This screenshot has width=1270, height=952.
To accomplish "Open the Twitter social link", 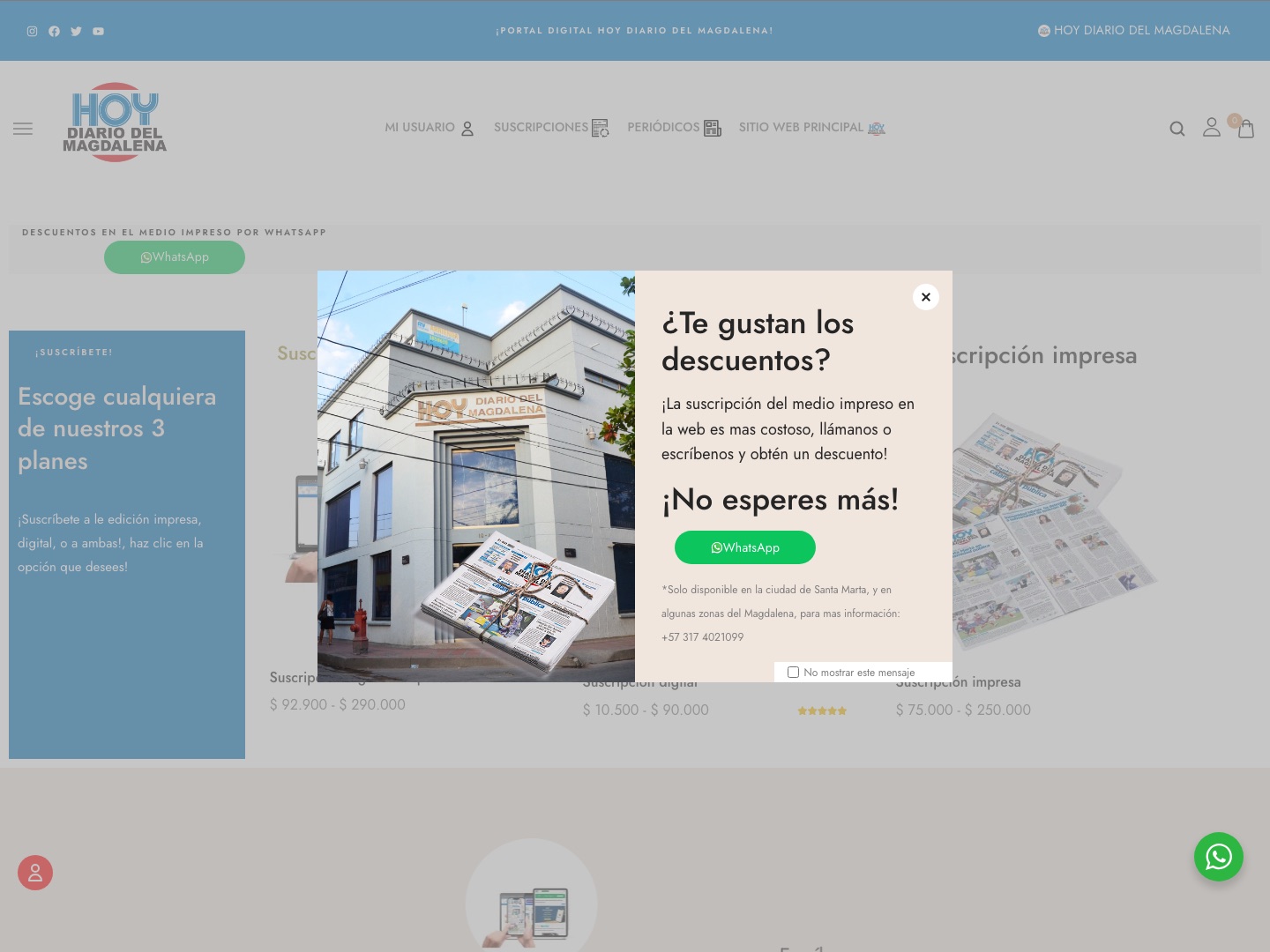I will coord(76,31).
